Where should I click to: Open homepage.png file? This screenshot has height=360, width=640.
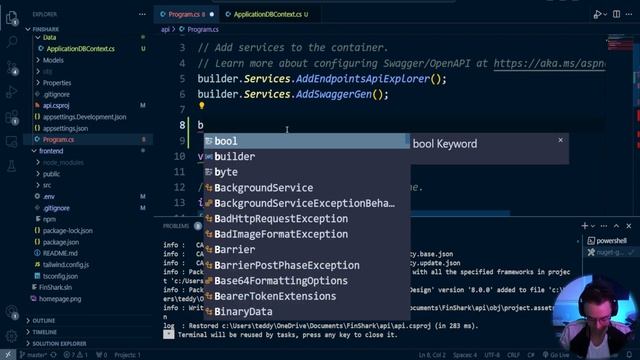click(60, 299)
